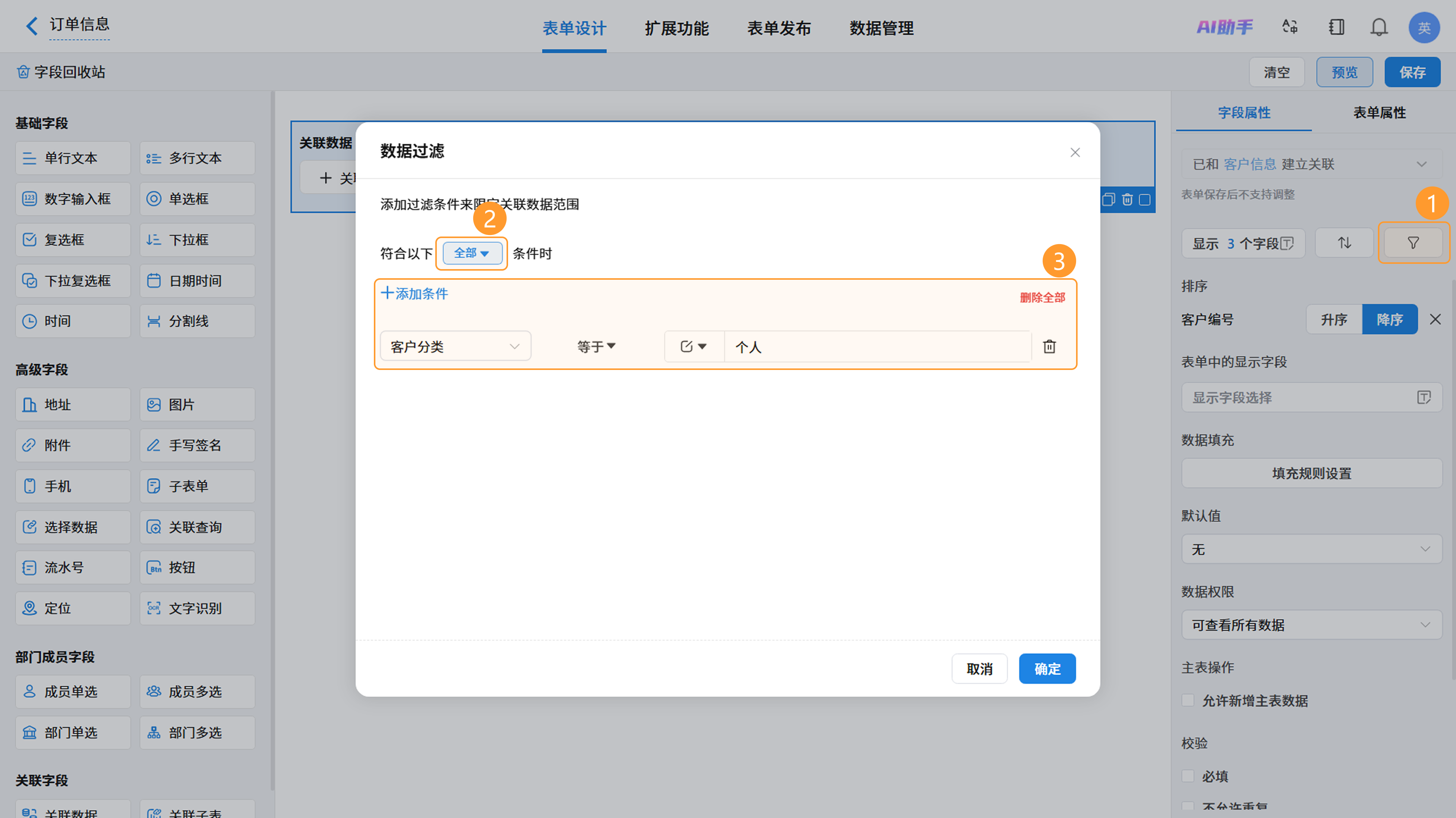Close the 数据过滤 dialog
1456x818 pixels.
[1075, 152]
